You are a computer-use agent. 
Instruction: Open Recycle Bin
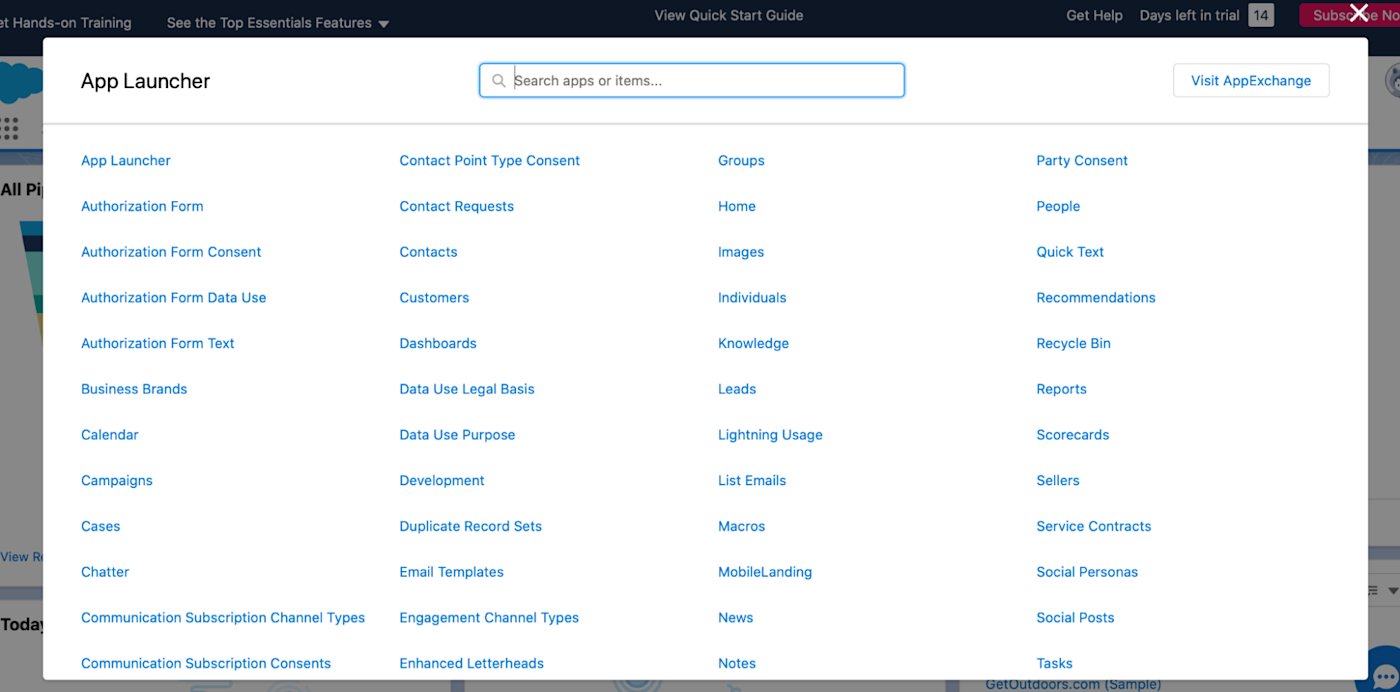point(1074,343)
